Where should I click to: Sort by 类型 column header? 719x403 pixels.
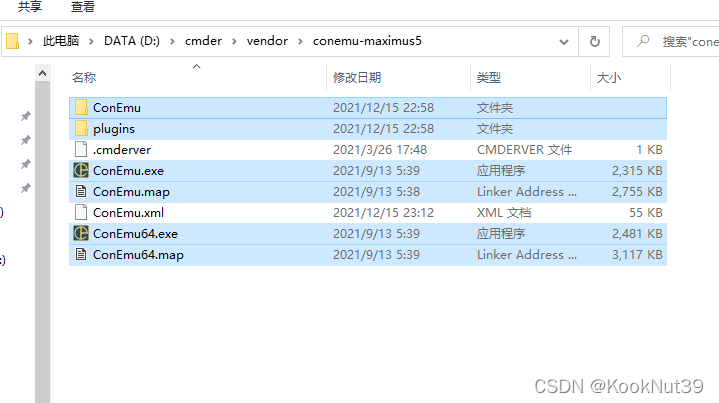489,77
